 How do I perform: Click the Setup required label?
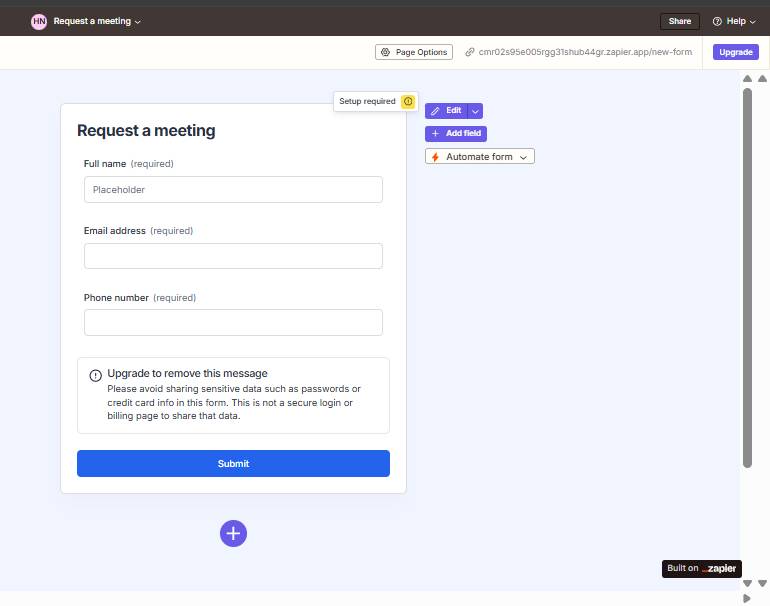[x=367, y=101]
